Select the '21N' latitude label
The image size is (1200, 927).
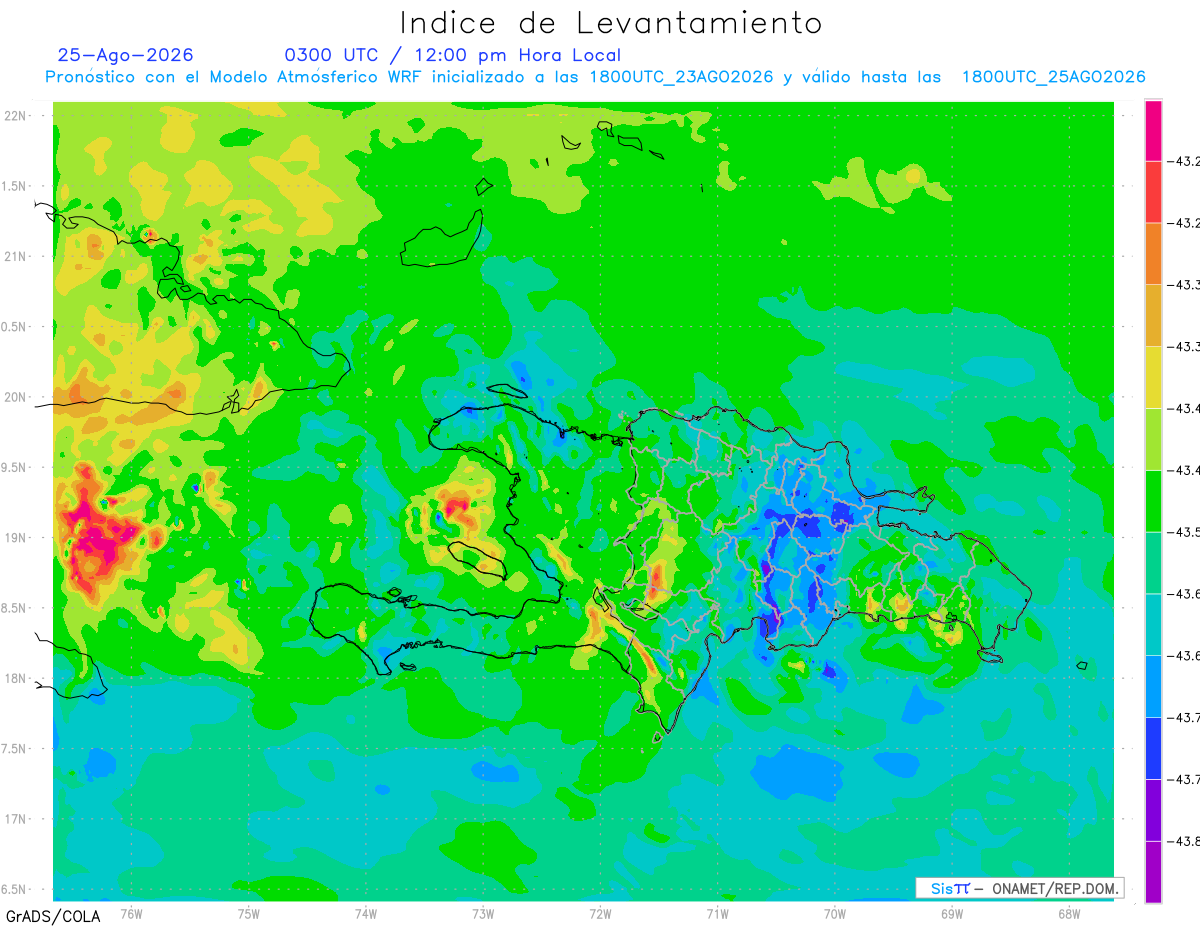click(x=17, y=257)
